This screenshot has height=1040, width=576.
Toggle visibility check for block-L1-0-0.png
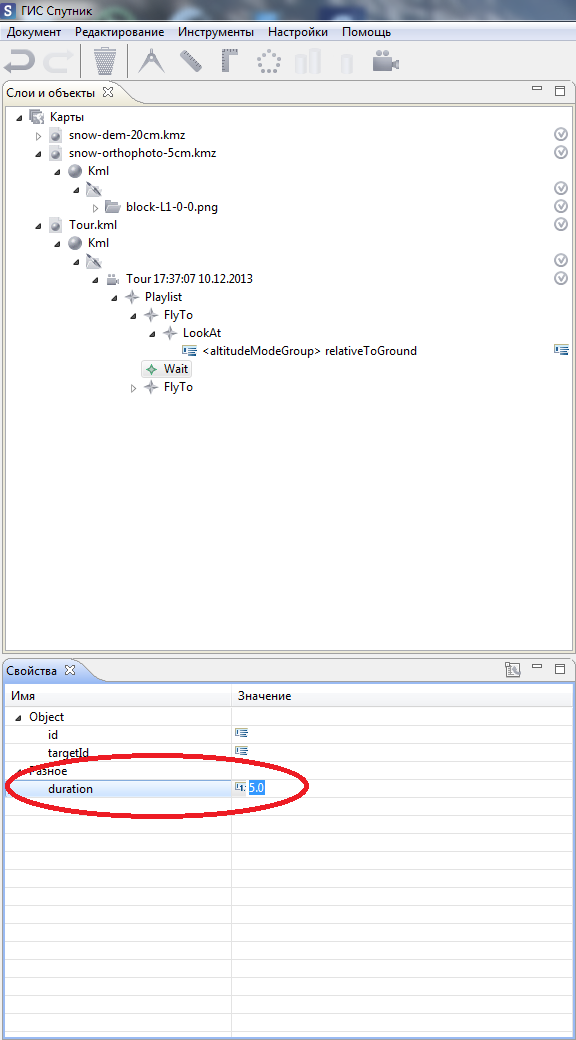click(561, 206)
